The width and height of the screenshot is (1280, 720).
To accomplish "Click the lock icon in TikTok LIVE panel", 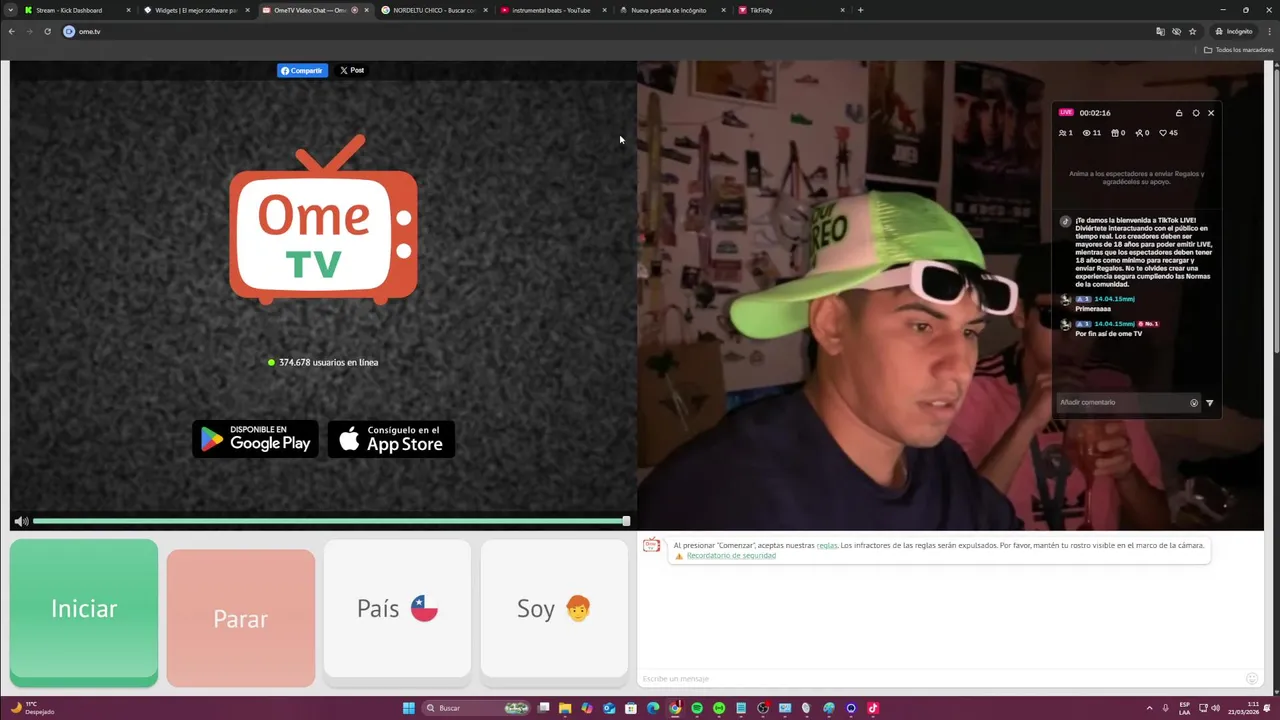I will [x=1179, y=113].
